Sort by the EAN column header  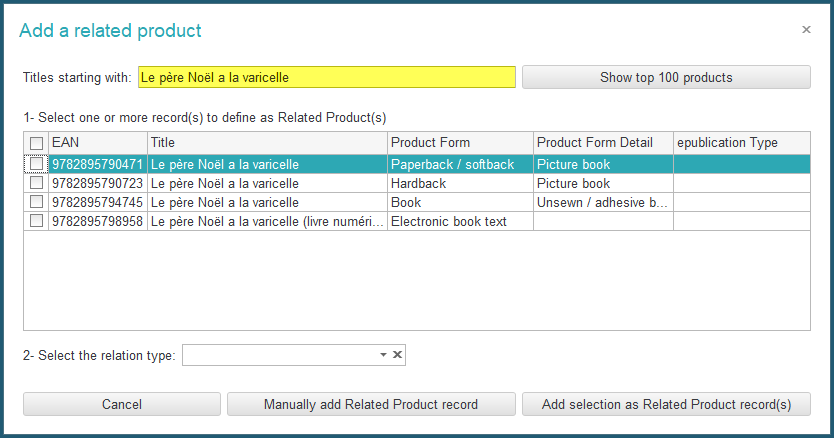coord(98,143)
